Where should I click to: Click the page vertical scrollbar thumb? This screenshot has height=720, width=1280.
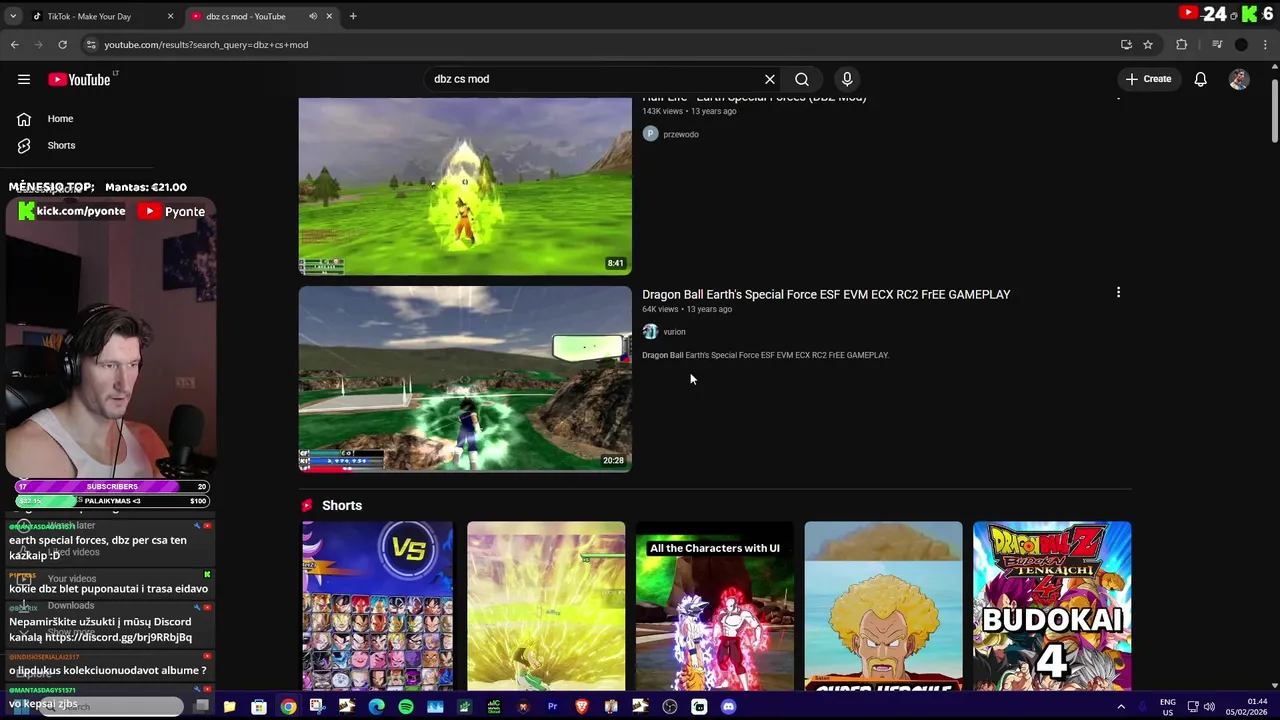tap(1274, 112)
